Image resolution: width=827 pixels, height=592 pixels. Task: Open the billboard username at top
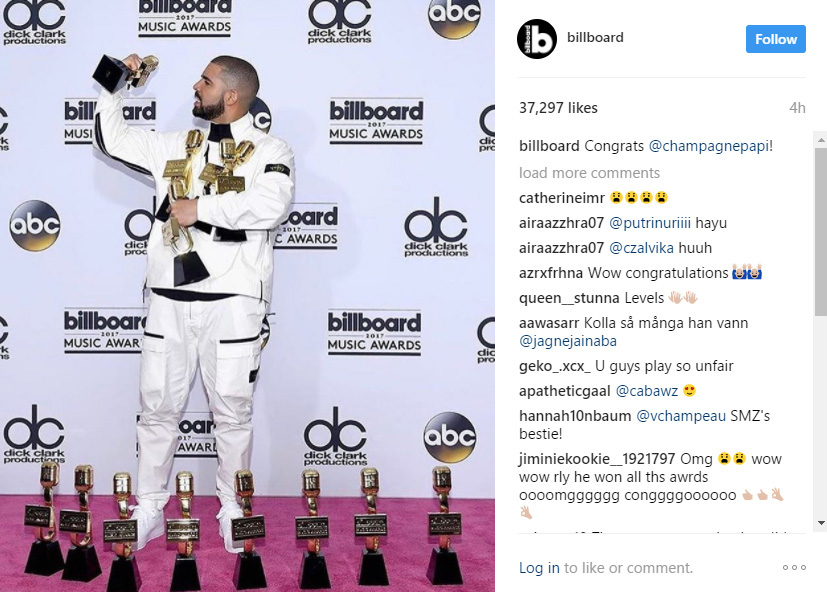(595, 37)
